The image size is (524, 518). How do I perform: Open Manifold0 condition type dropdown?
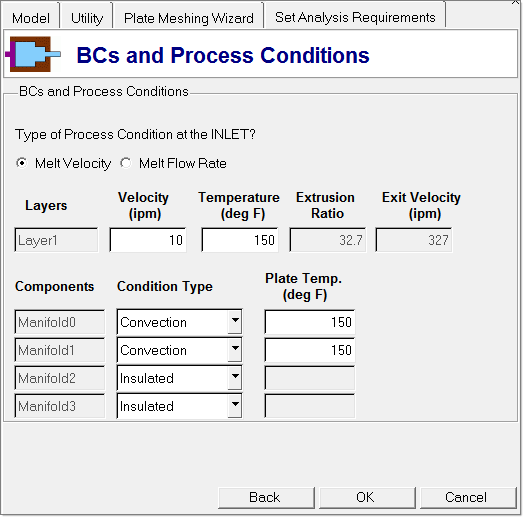tap(235, 321)
